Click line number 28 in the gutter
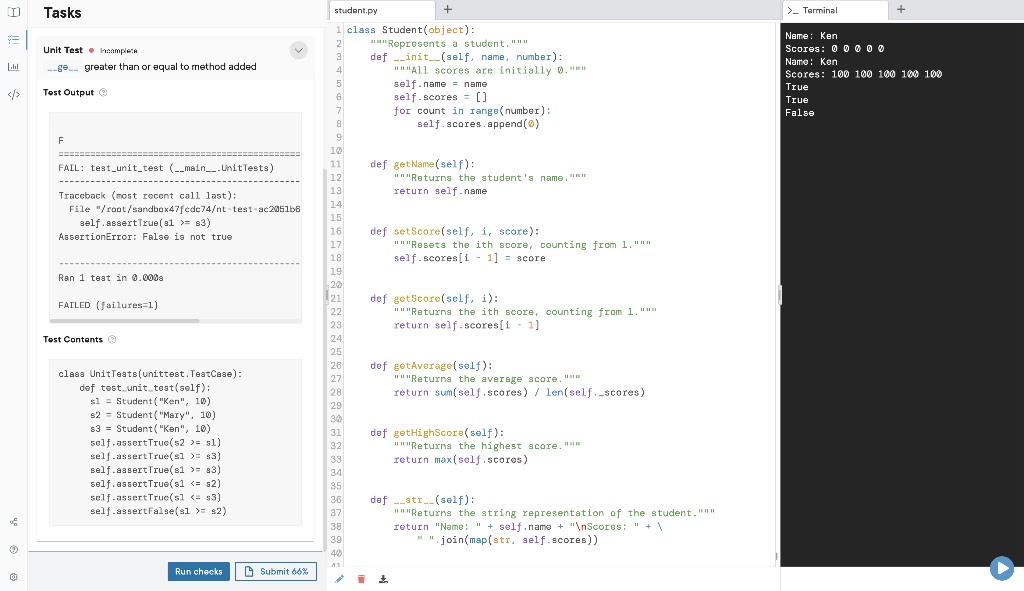The height and width of the screenshot is (591, 1024). [336, 392]
